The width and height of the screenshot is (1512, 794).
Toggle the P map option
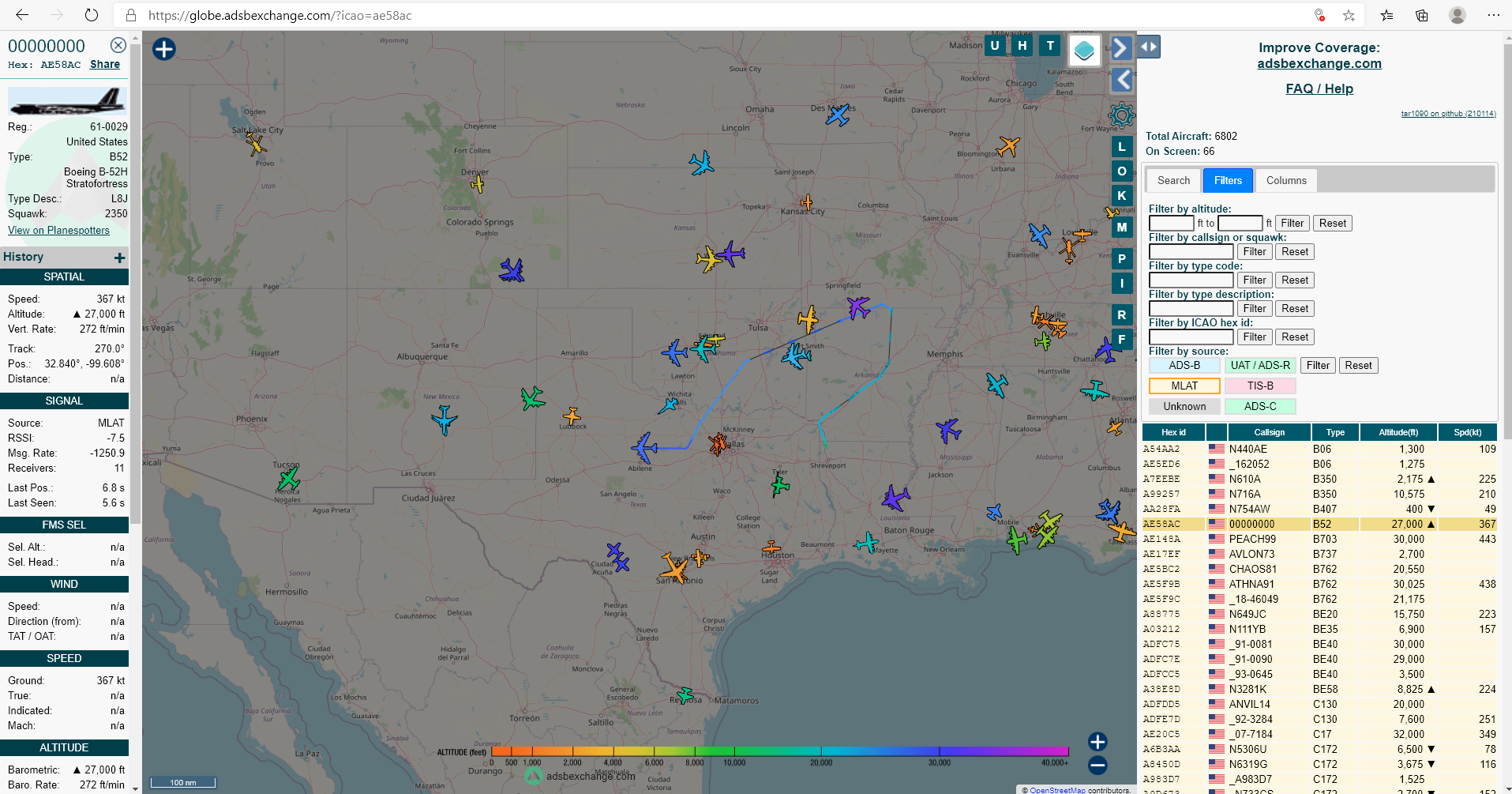pyautogui.click(x=1122, y=259)
